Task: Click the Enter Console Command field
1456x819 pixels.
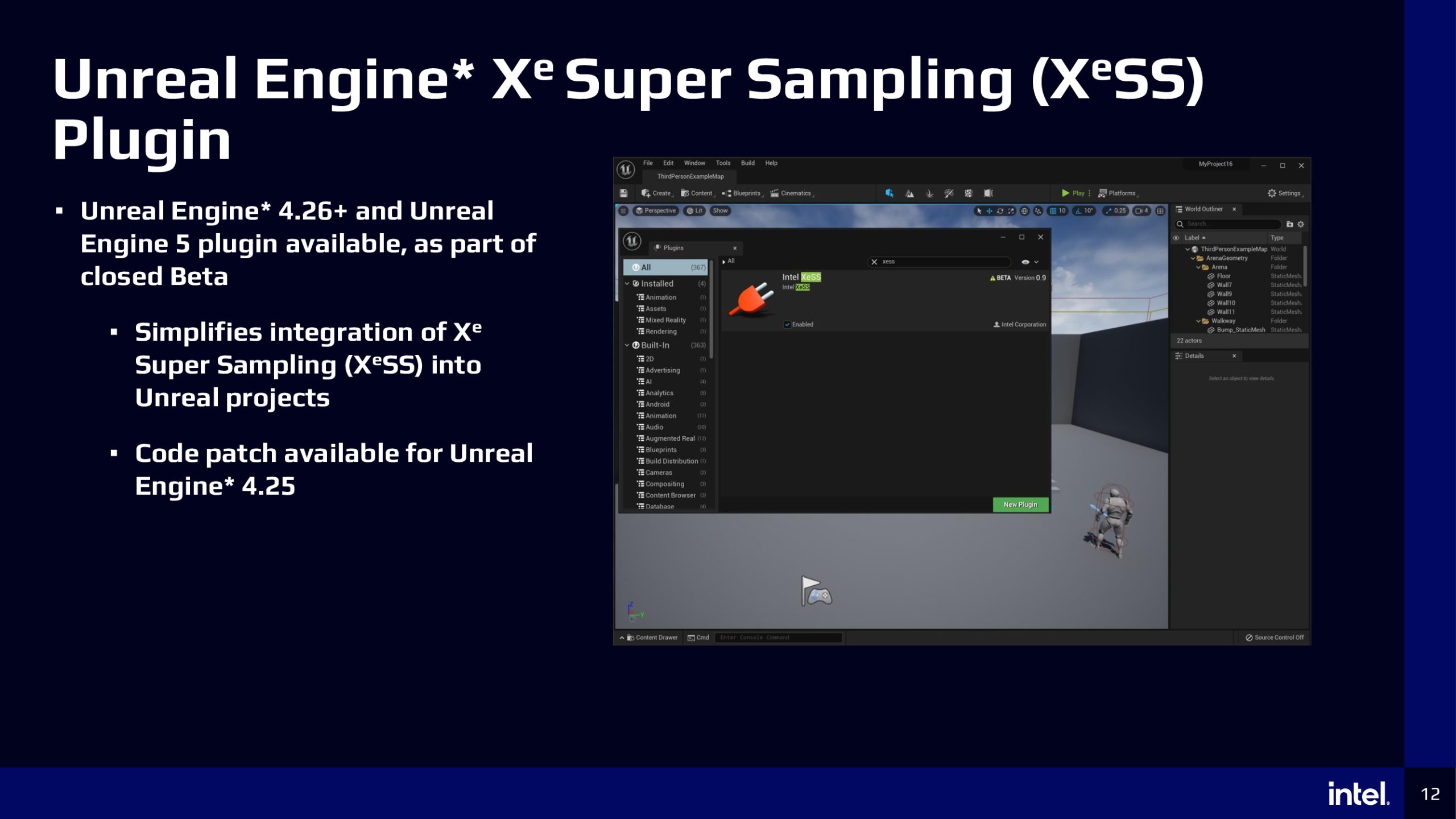Action: (x=778, y=638)
